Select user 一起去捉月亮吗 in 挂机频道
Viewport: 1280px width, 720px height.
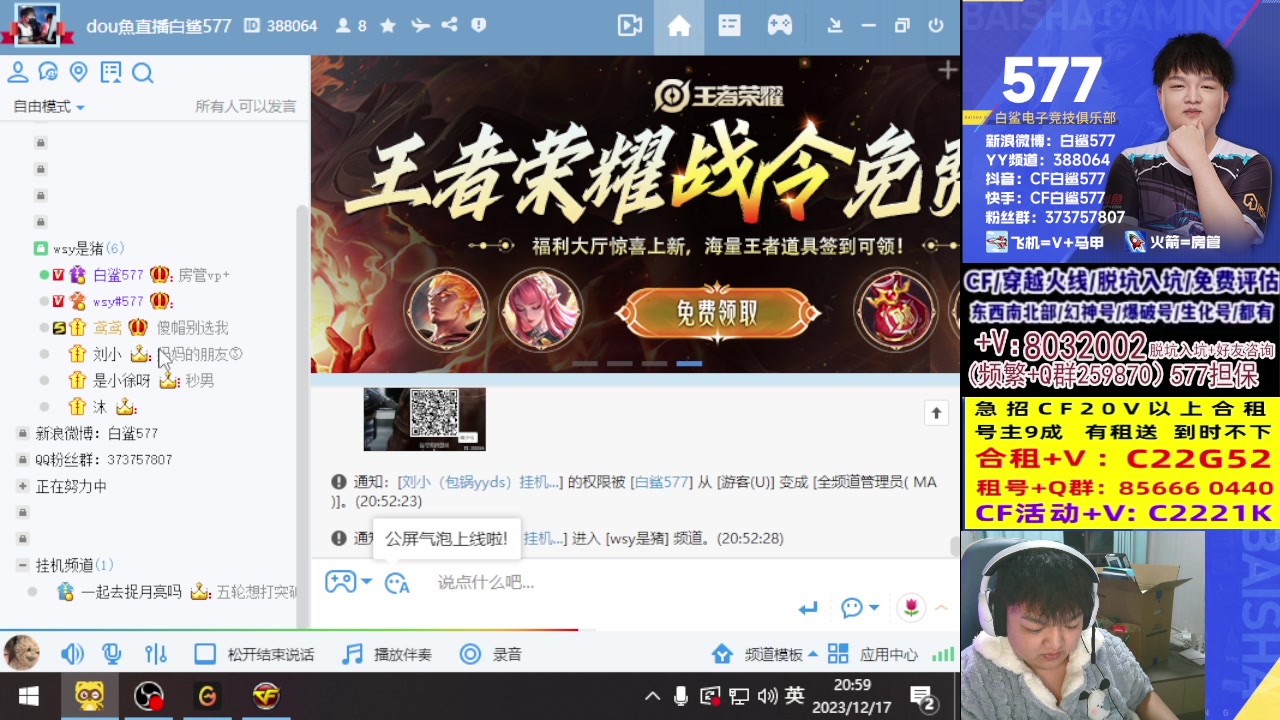point(131,592)
